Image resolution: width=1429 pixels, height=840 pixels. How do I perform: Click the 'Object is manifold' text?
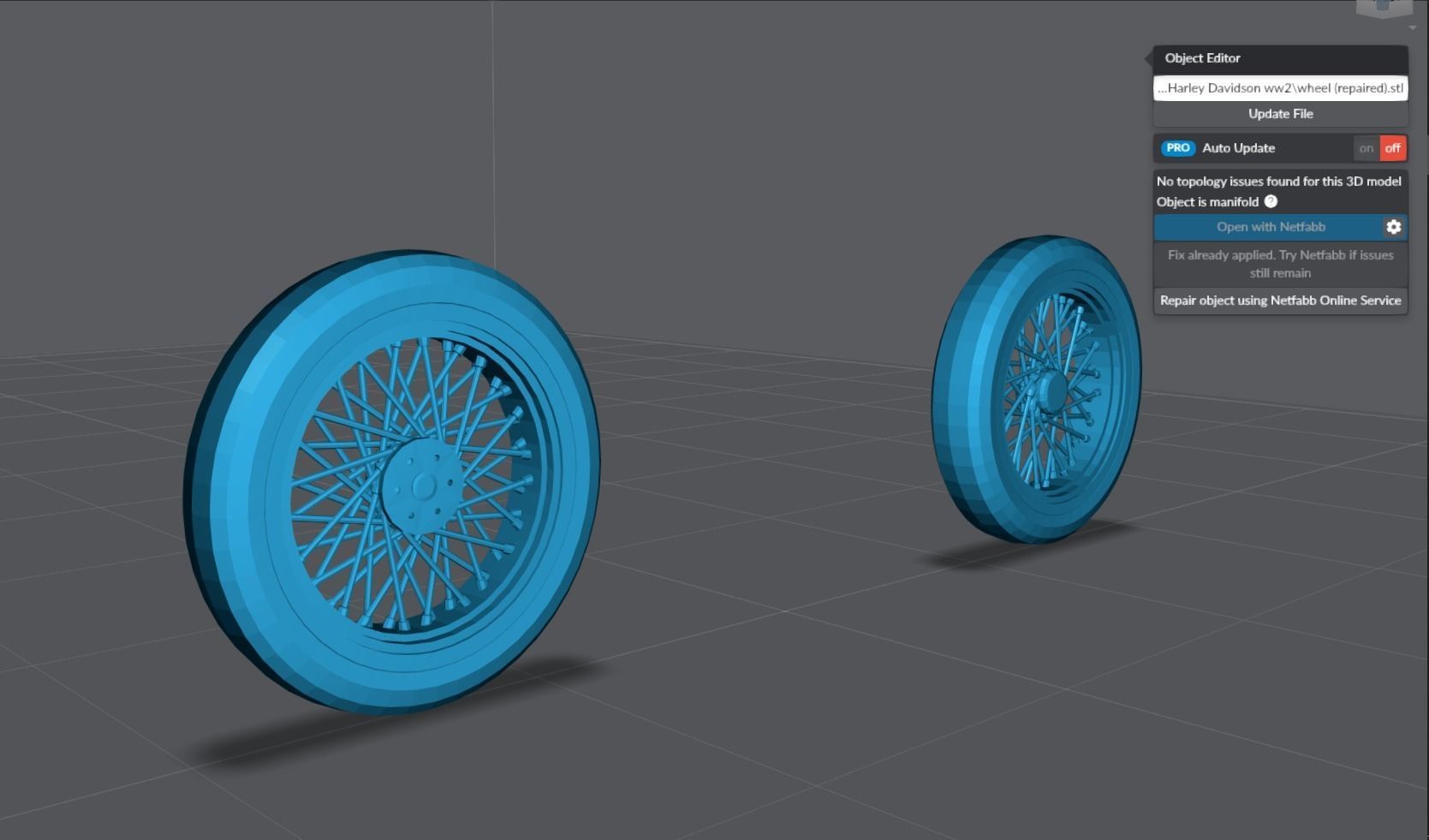[x=1207, y=202]
